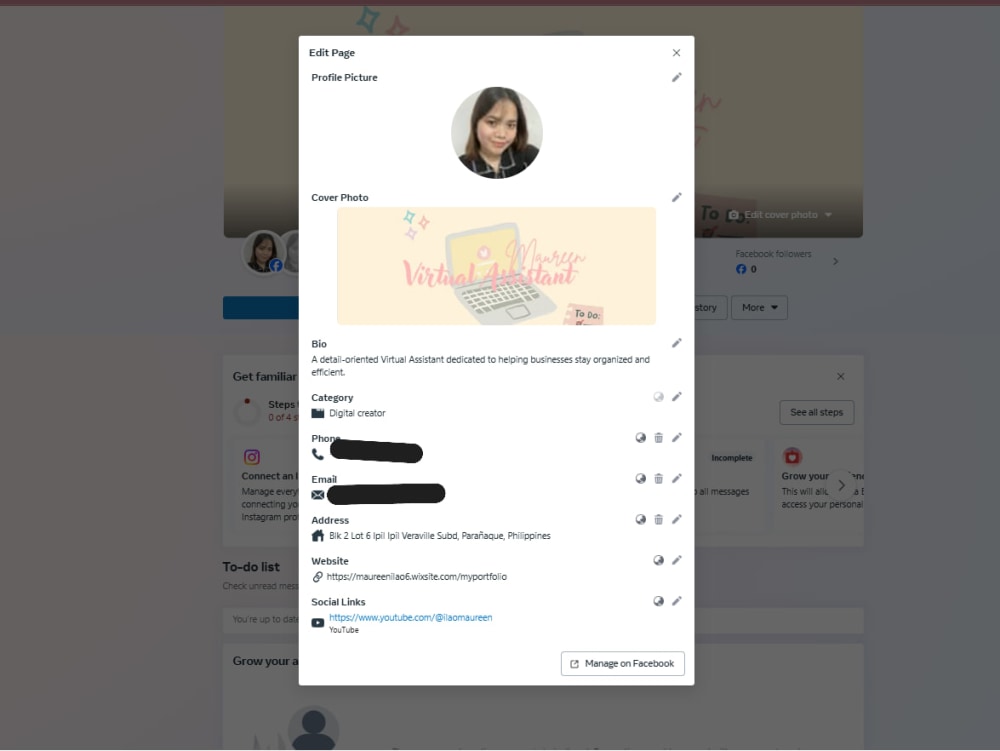This screenshot has width=1000, height=751.
Task: Click the Digital creator category icon
Action: pyautogui.click(x=318, y=413)
